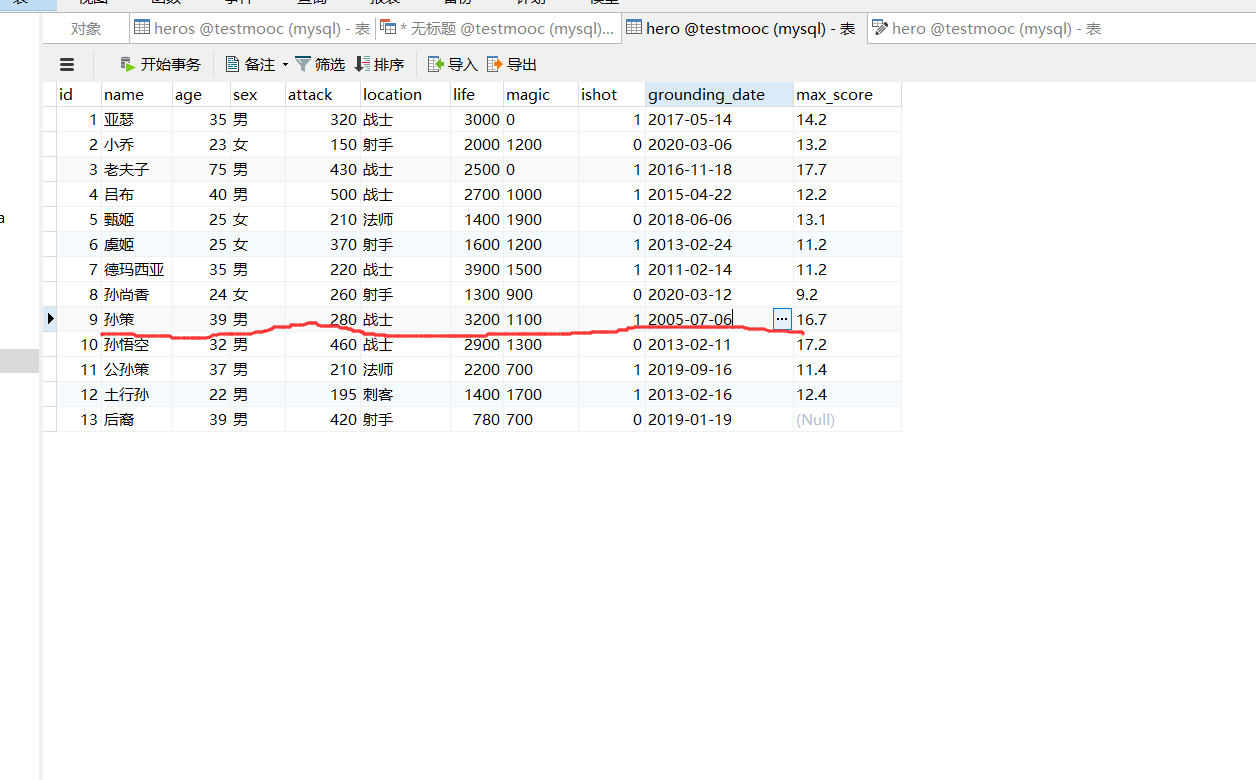The image size is (1256, 780).
Task: Edit the grounding_date field 2005-07-06
Action: [709, 319]
